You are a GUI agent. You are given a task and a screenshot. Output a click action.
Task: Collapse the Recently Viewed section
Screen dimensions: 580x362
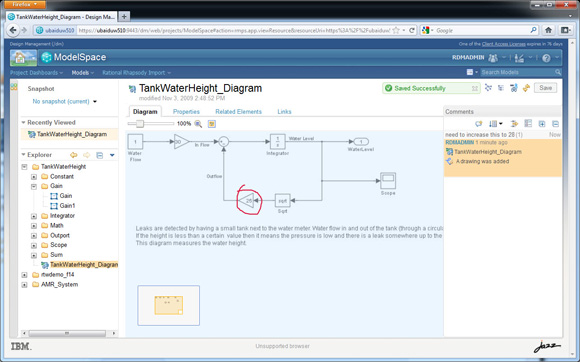point(23,122)
